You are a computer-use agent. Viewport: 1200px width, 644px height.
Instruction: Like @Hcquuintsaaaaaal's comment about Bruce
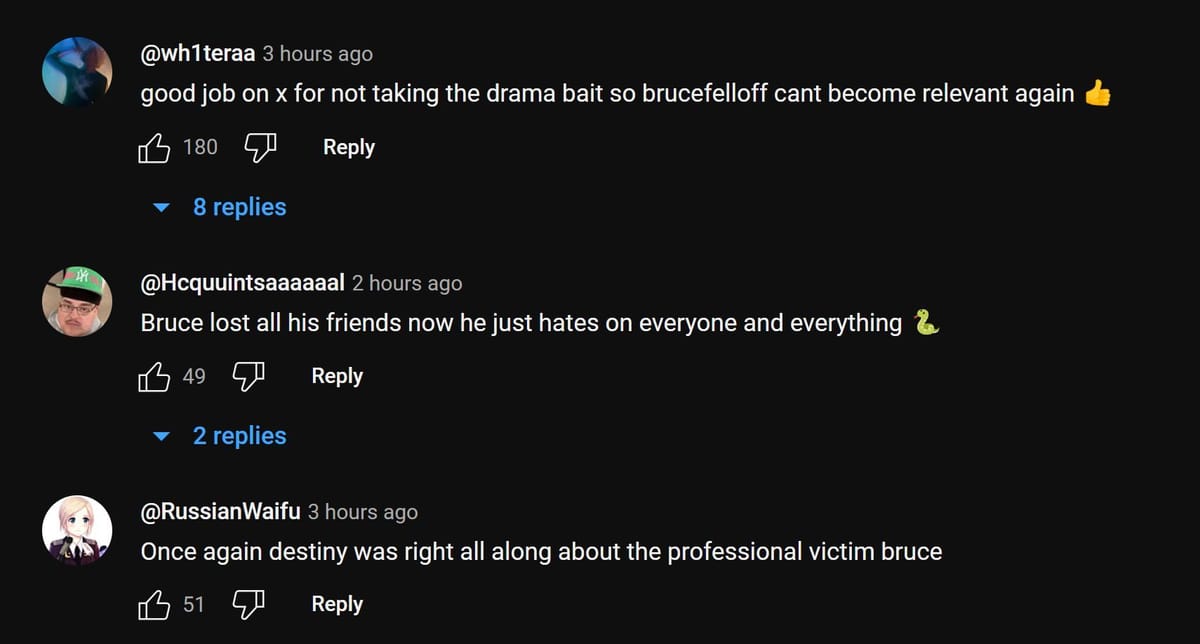(155, 376)
